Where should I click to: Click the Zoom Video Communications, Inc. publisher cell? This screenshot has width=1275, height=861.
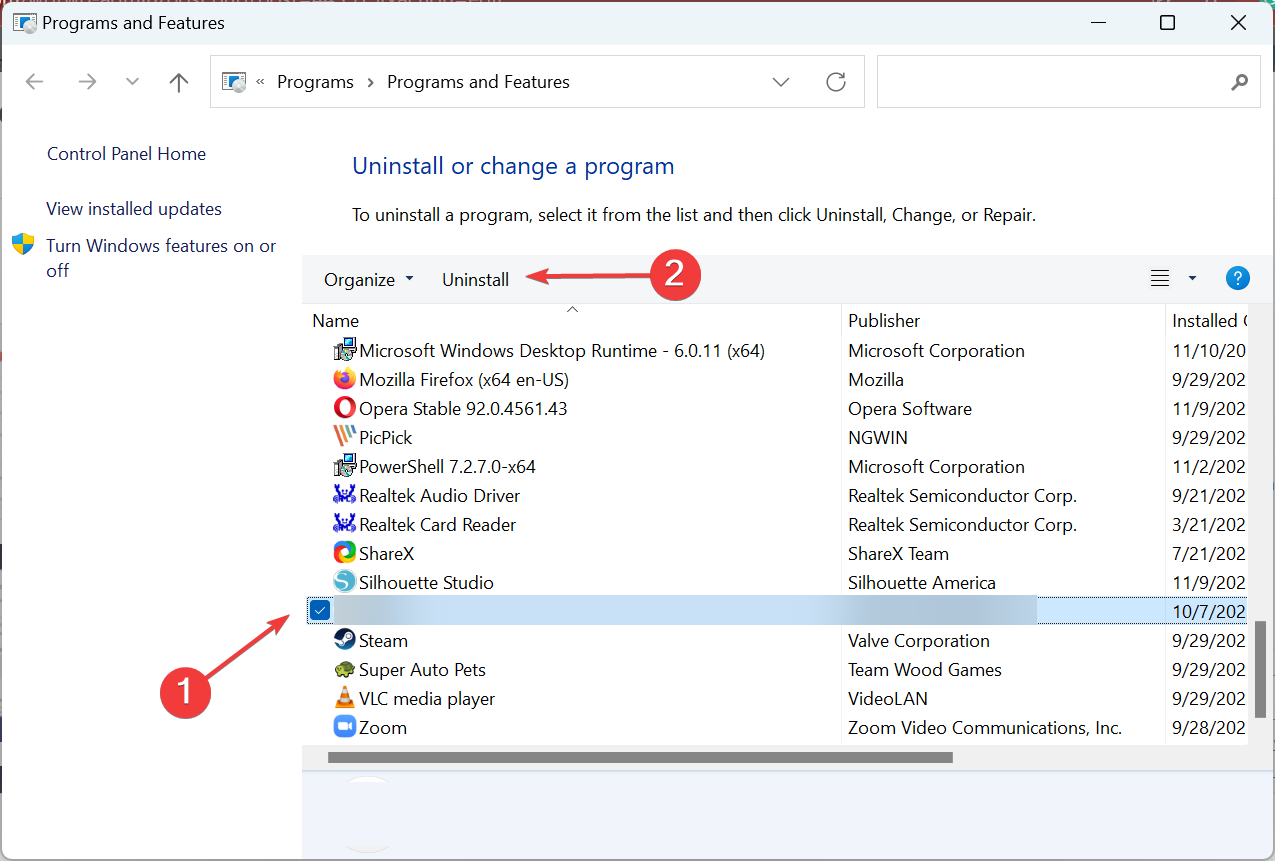[985, 728]
